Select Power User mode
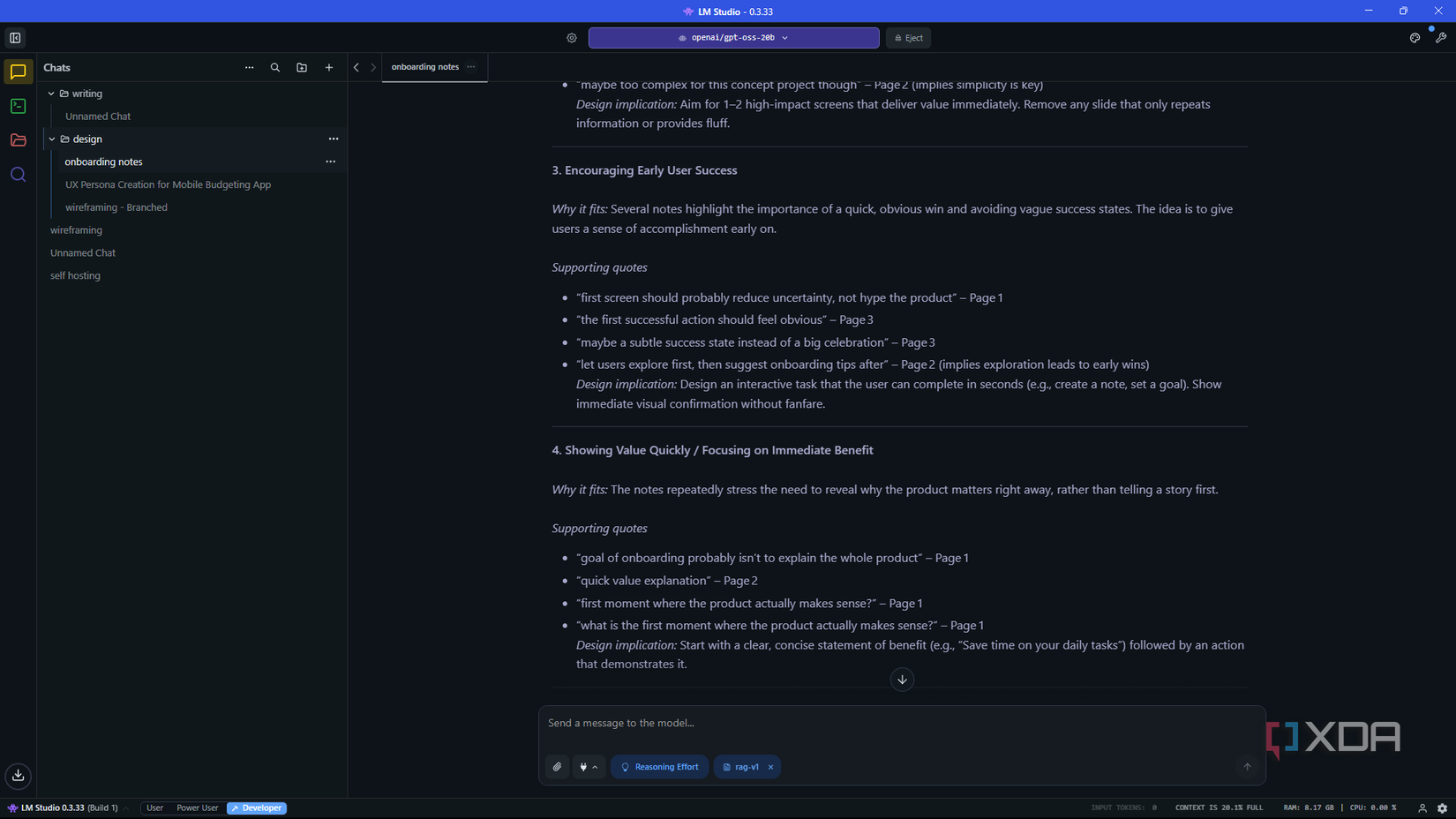This screenshot has width=1456, height=819. point(197,808)
